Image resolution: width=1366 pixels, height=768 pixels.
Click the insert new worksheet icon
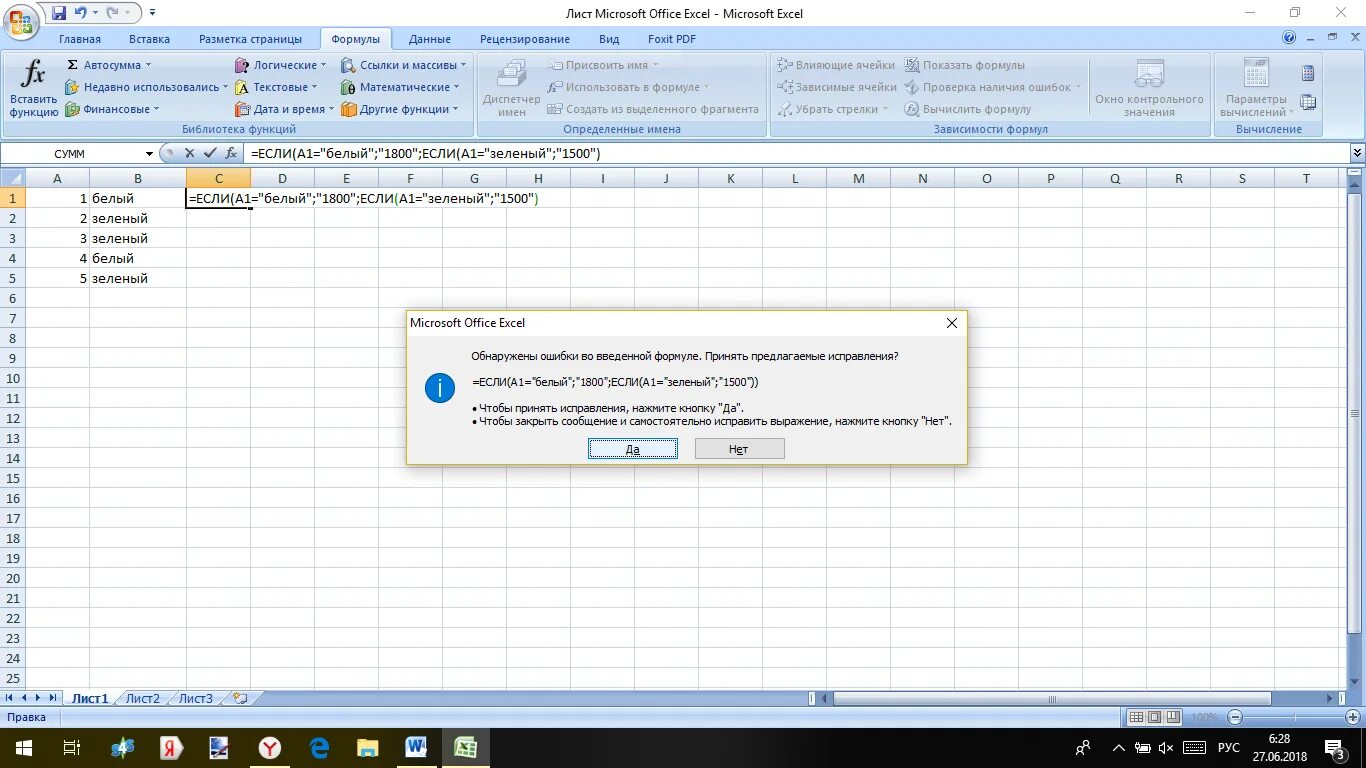click(239, 698)
